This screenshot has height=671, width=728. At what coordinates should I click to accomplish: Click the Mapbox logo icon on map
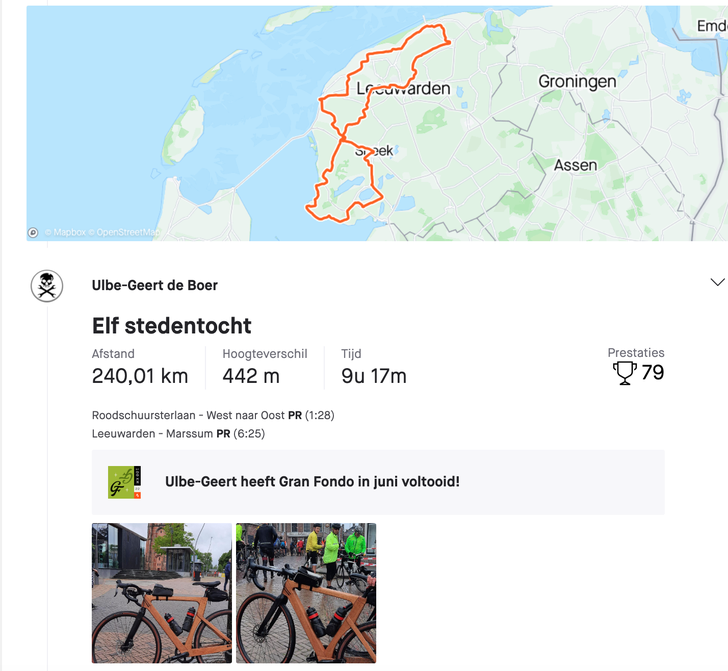coord(34,232)
